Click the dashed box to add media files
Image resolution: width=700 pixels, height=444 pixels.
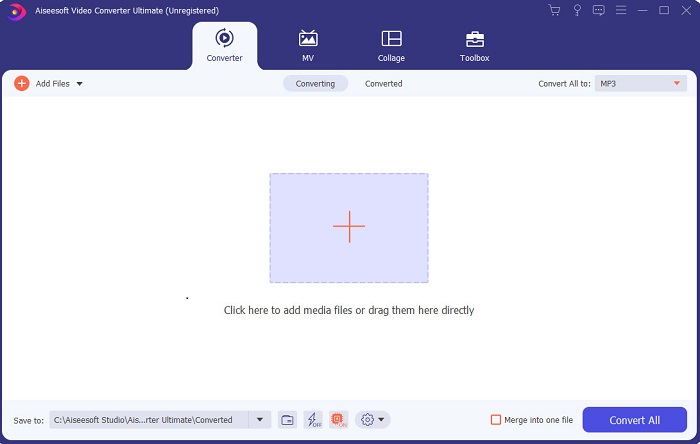[x=349, y=228]
